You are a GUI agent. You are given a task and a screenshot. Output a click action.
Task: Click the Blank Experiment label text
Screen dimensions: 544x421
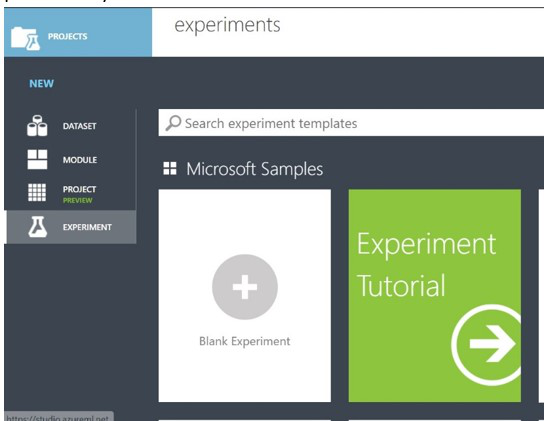(x=245, y=341)
